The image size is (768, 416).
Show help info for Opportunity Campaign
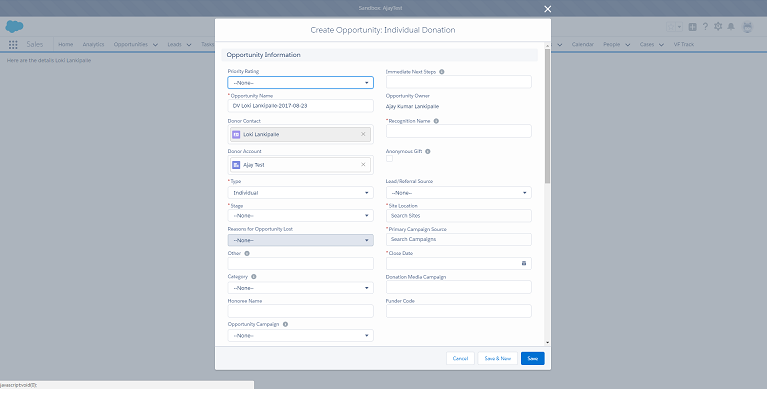point(285,324)
